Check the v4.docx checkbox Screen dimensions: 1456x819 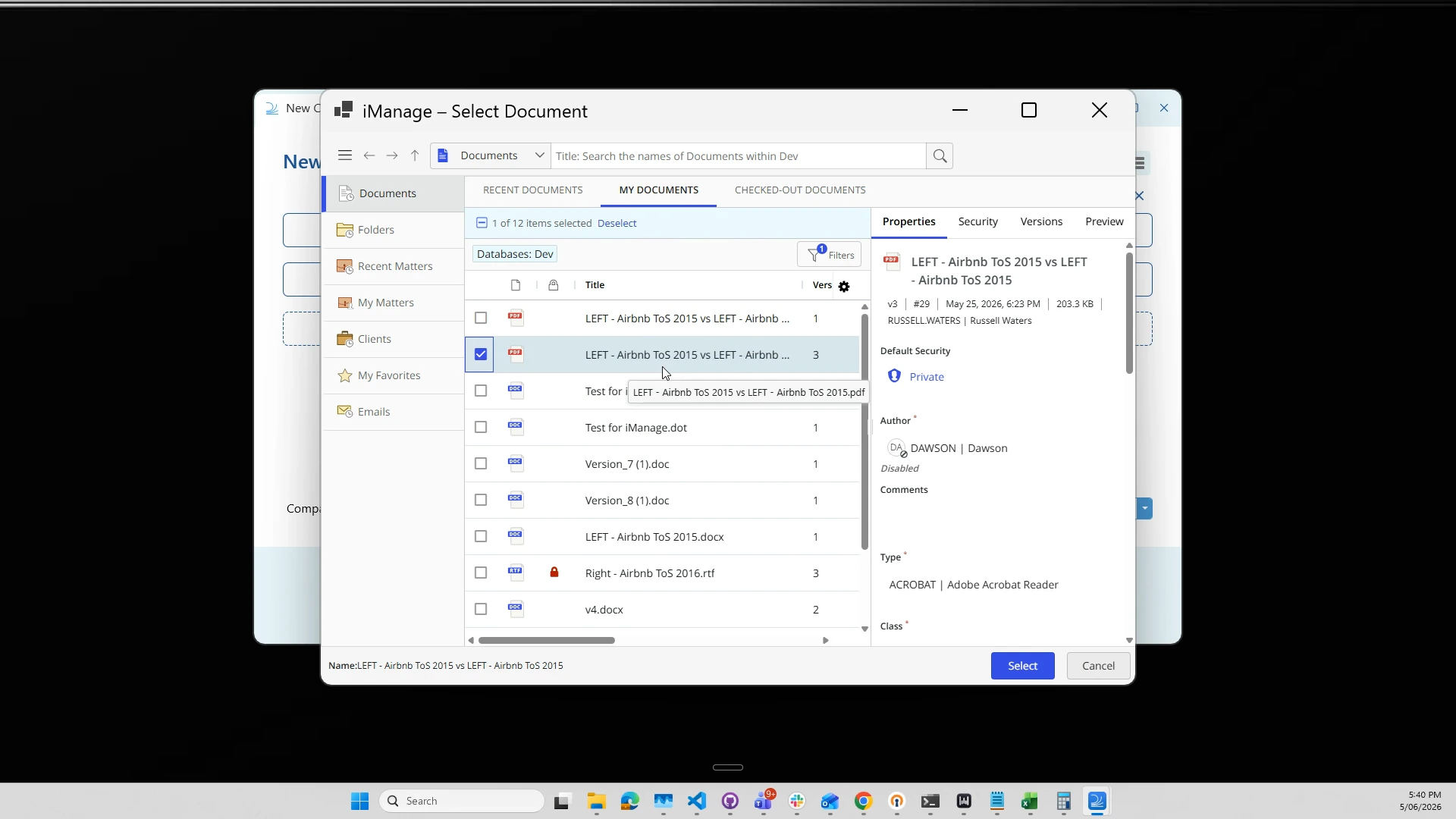tap(481, 609)
